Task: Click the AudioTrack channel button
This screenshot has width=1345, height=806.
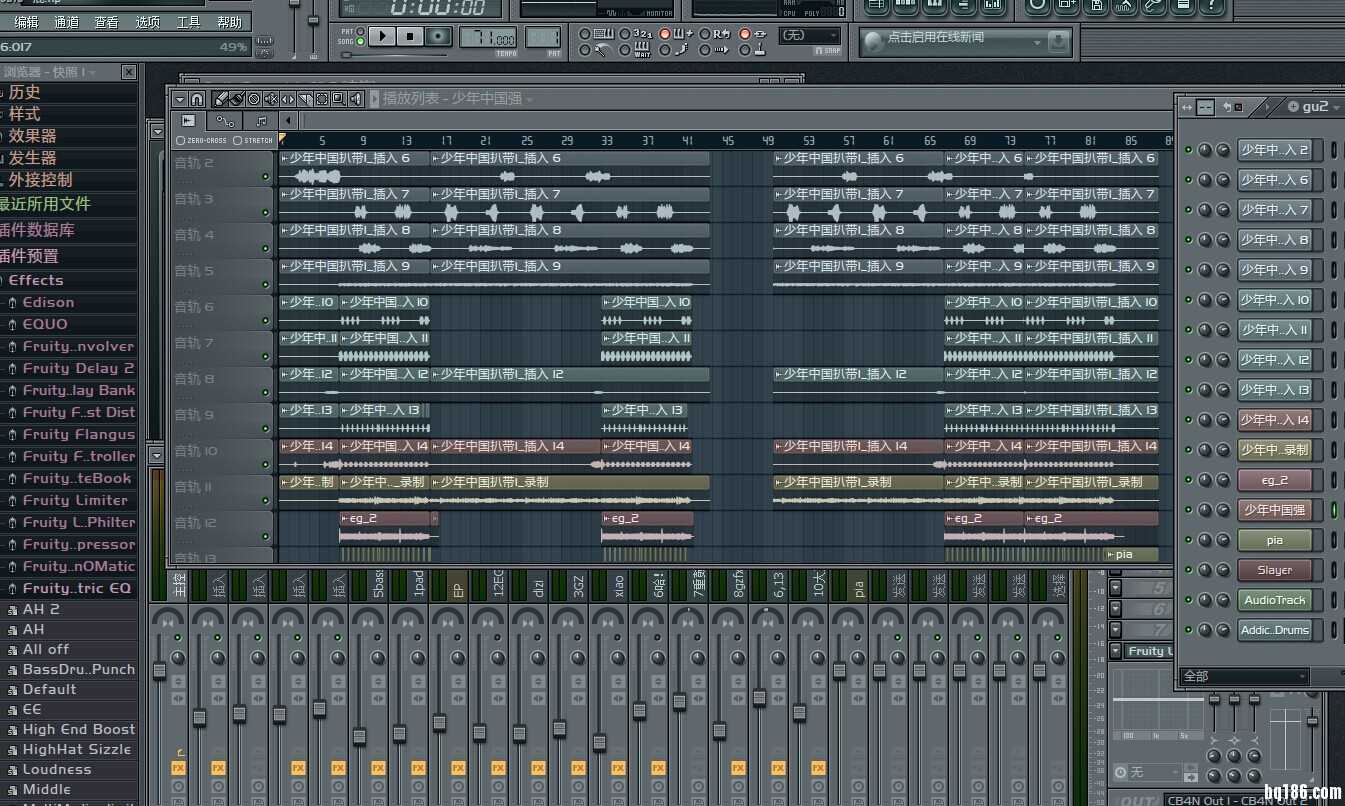Action: 1274,600
